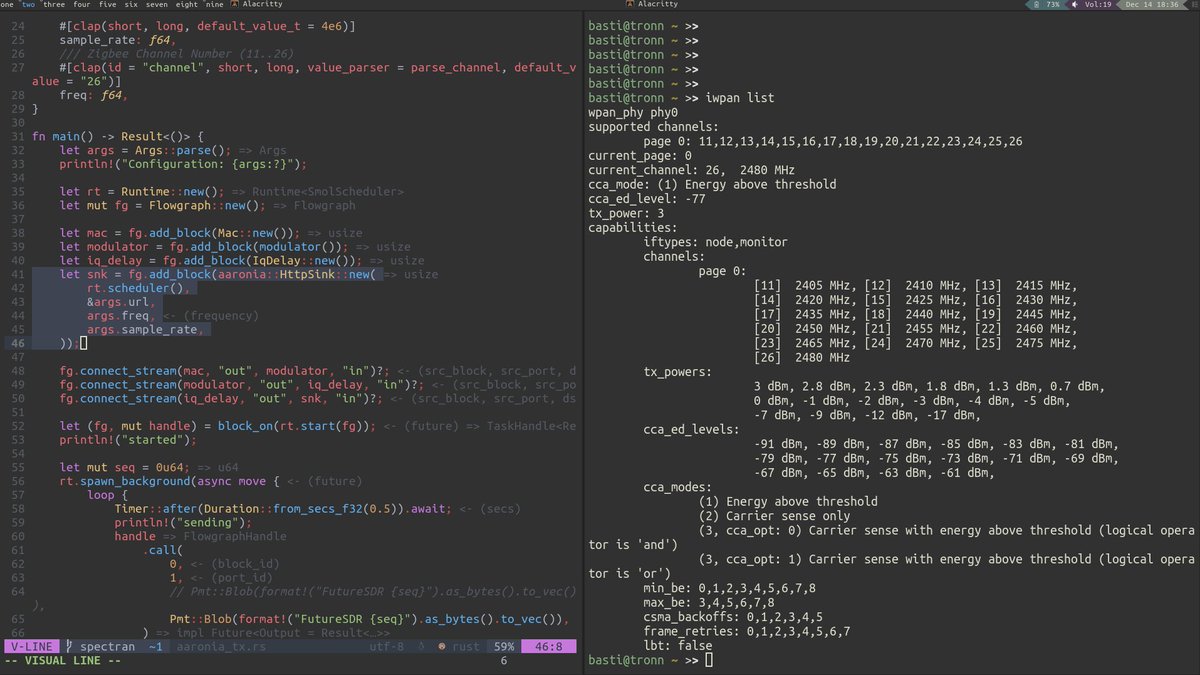Click 'tx_powers:' heading in terminal

click(678, 372)
